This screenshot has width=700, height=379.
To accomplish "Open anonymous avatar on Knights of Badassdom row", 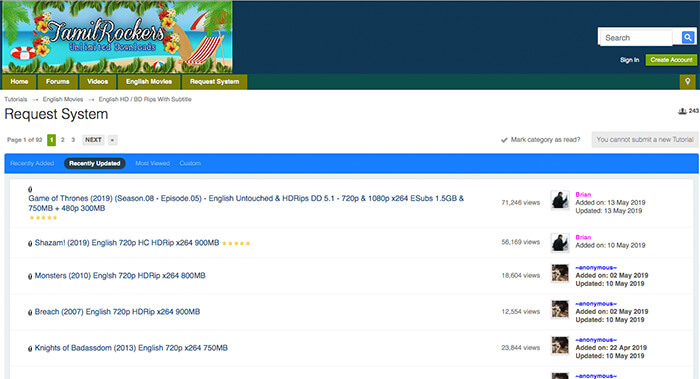I will pyautogui.click(x=560, y=346).
